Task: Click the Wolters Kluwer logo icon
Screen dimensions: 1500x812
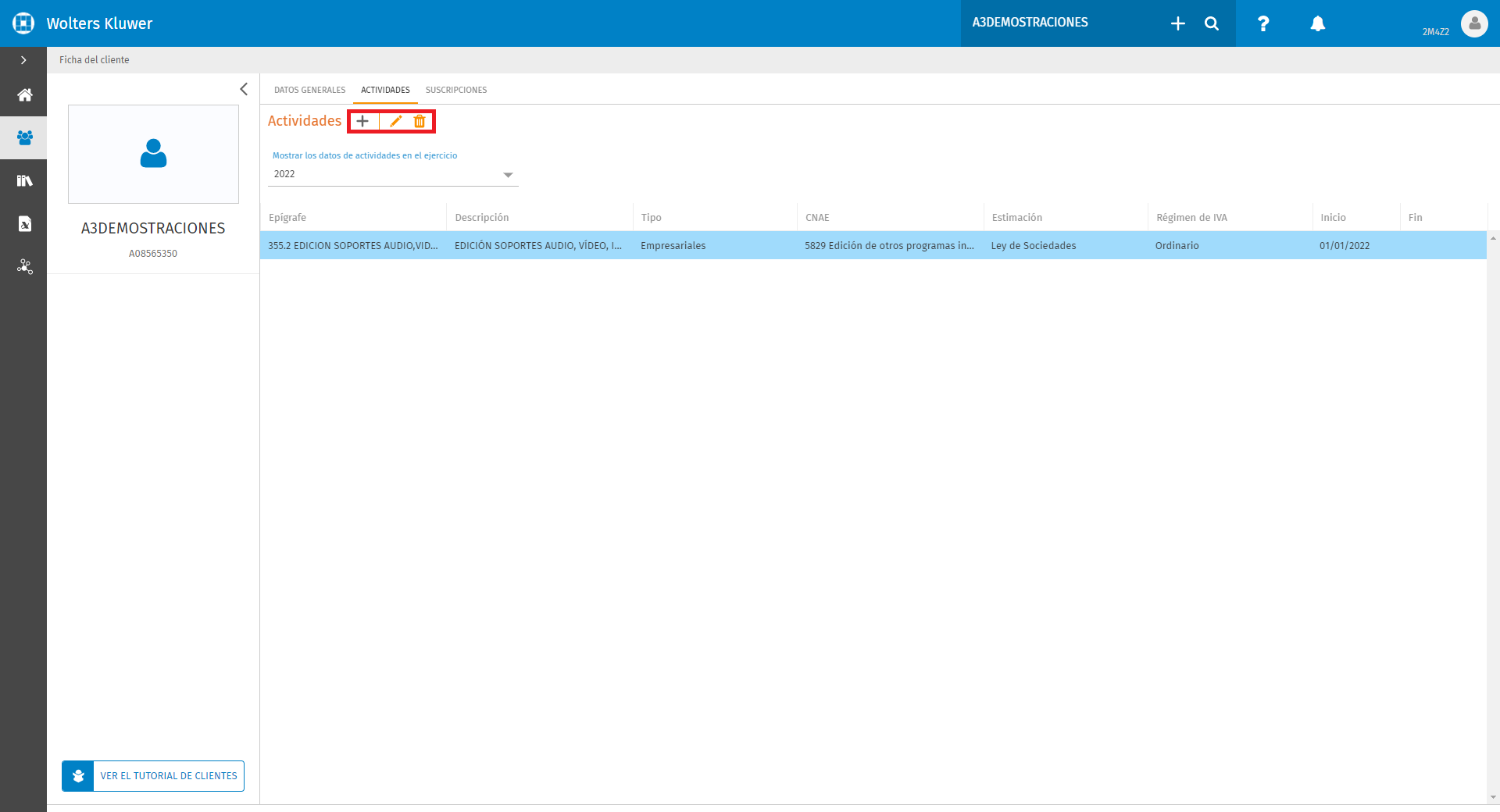Action: [x=23, y=23]
